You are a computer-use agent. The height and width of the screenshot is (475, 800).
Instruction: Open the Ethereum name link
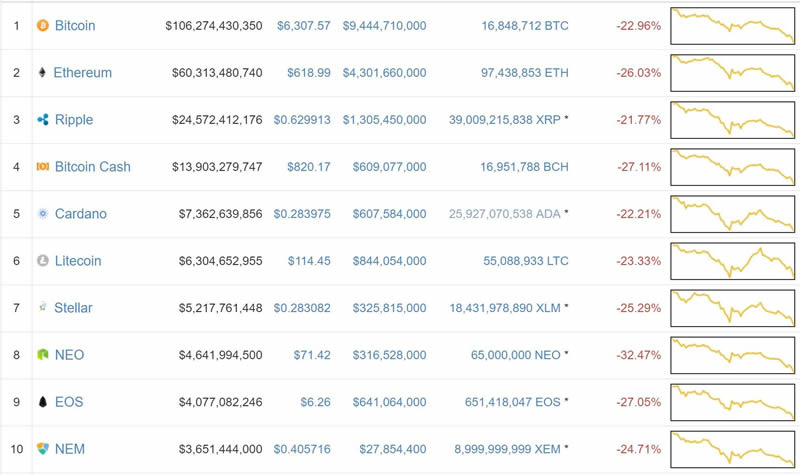(x=82, y=72)
